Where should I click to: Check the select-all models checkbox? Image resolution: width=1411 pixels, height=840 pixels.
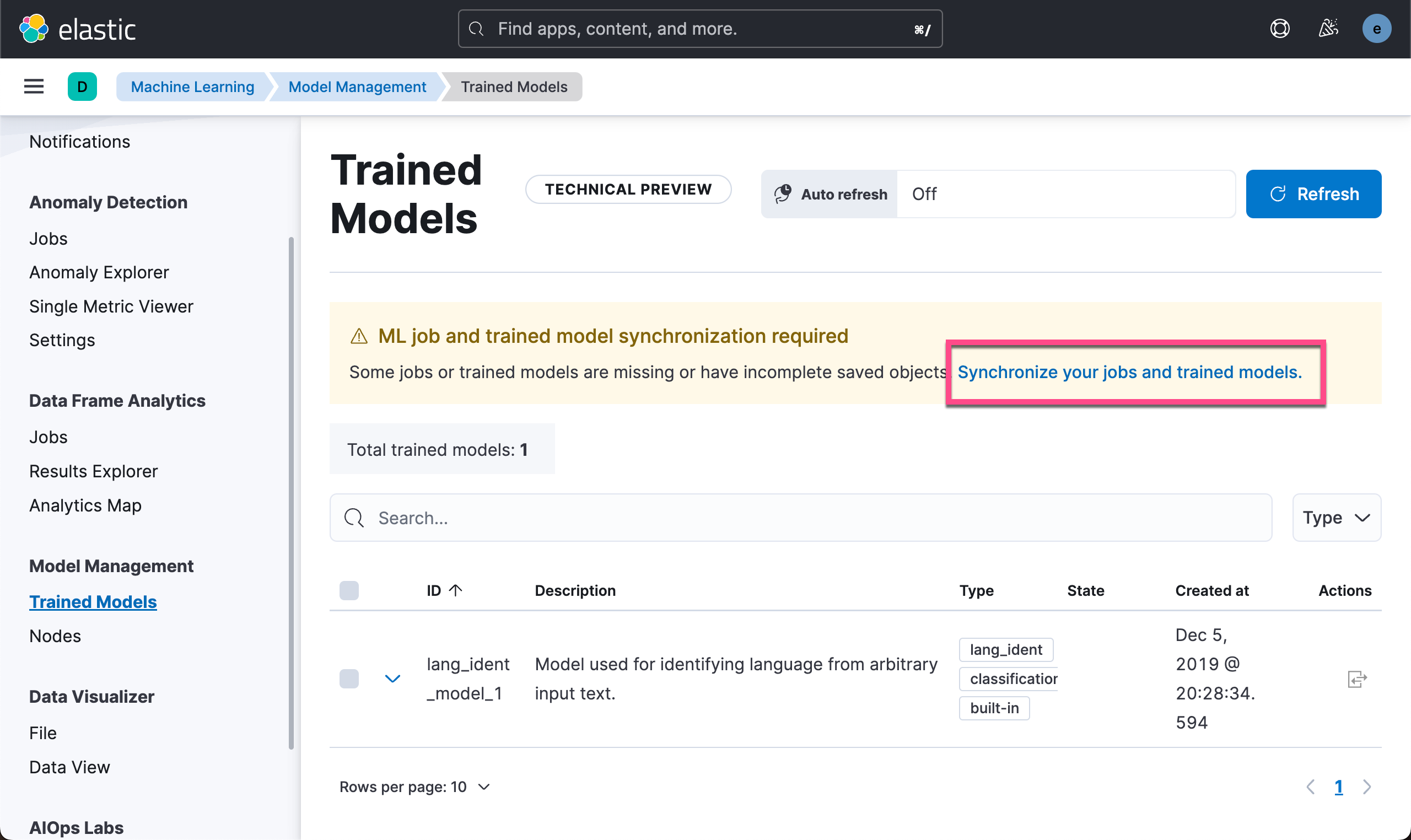349,590
